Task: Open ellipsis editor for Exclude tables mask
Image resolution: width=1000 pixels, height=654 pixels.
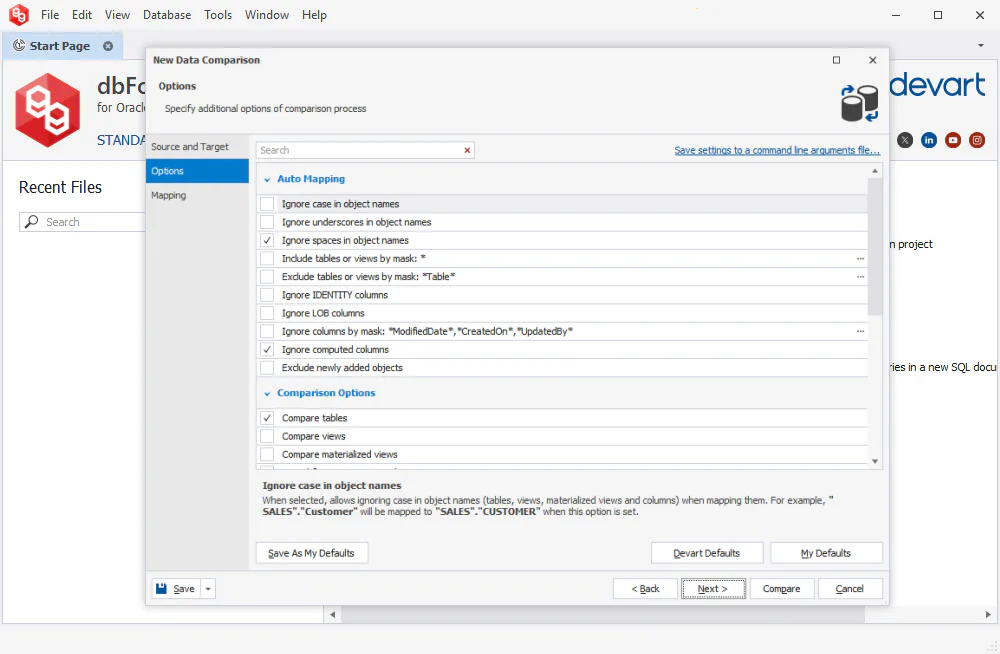Action: coord(860,276)
